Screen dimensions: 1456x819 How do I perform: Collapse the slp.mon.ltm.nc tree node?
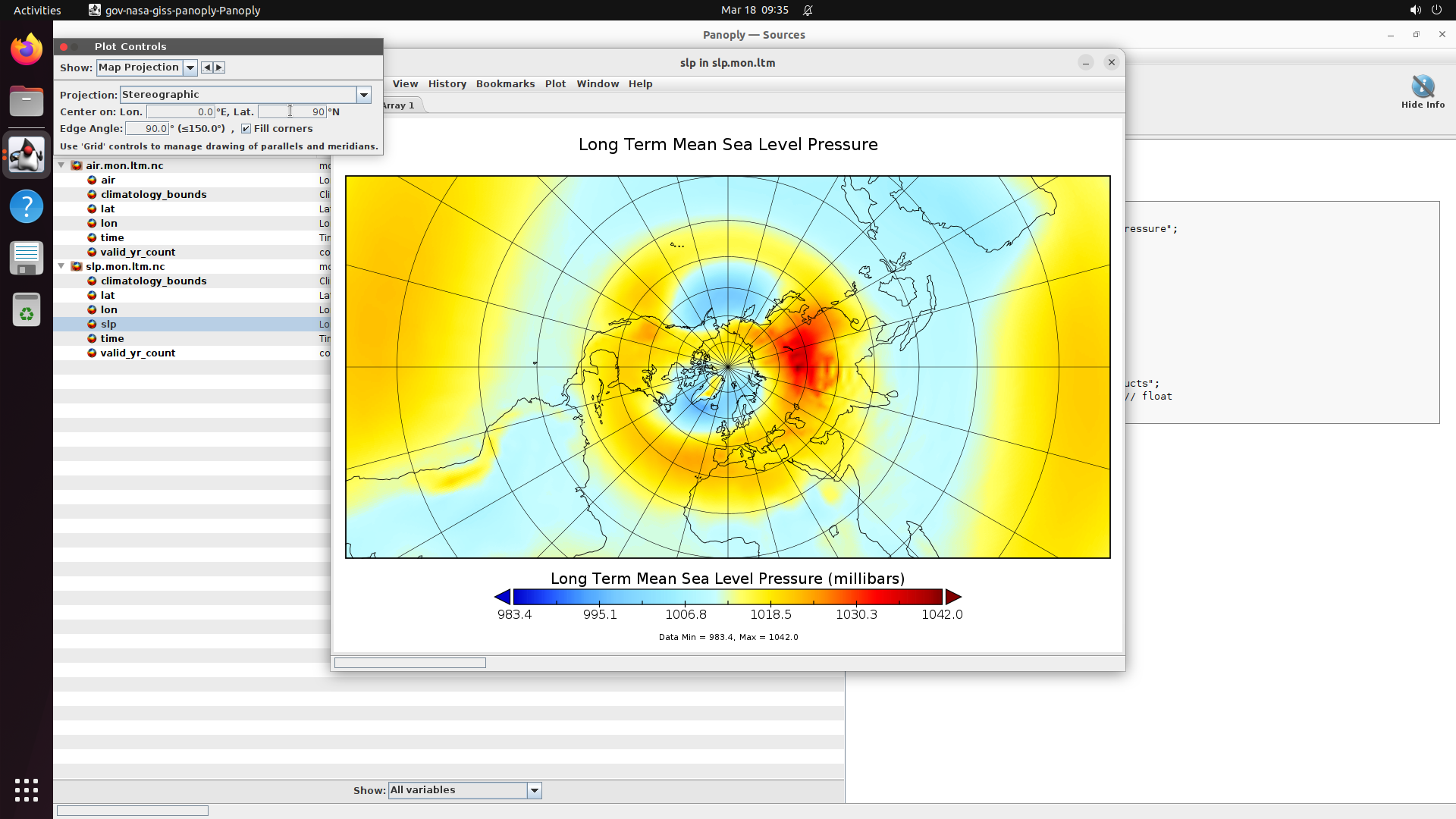(61, 266)
